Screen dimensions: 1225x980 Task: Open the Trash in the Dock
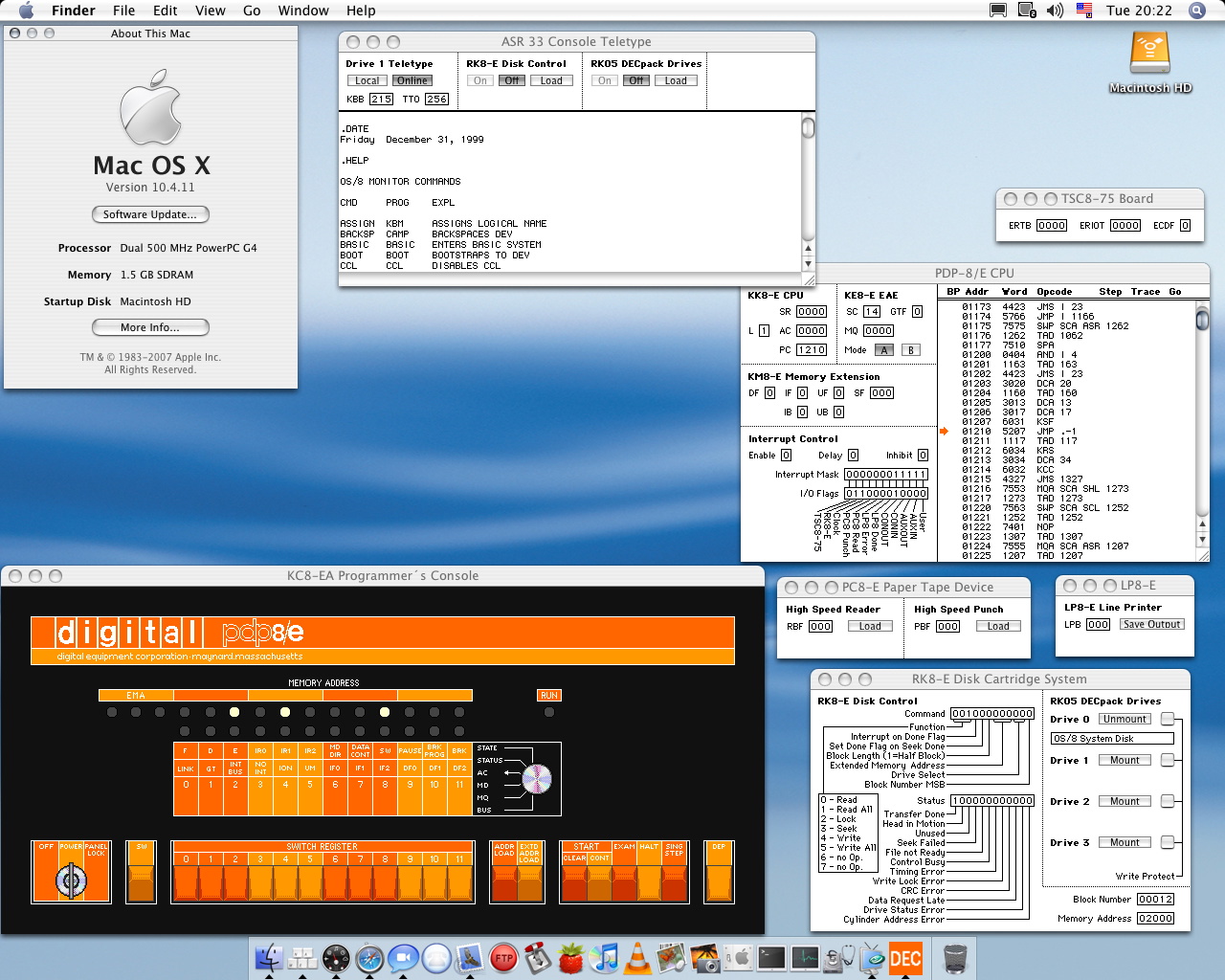click(955, 958)
